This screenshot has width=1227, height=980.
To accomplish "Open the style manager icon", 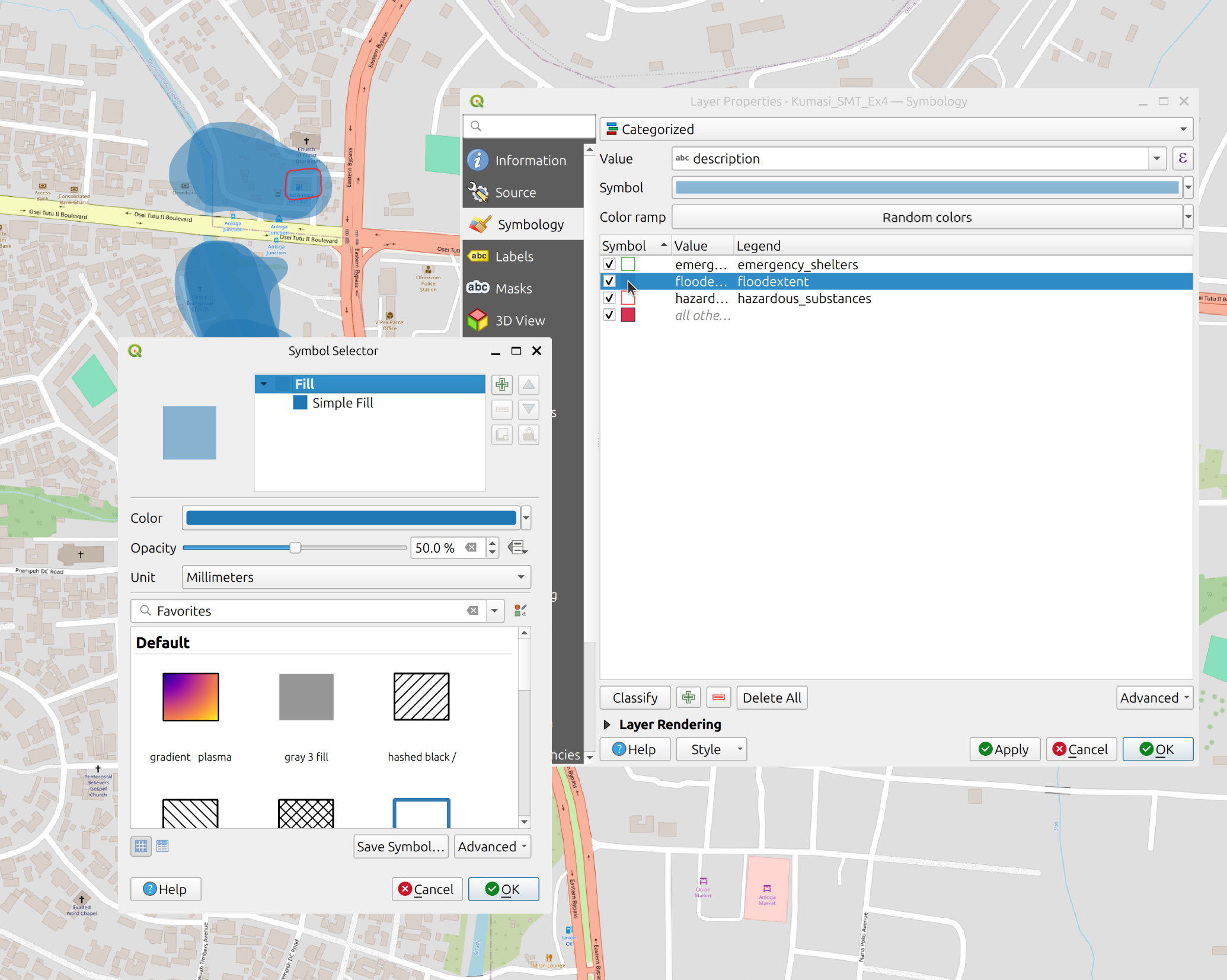I will click(x=520, y=611).
